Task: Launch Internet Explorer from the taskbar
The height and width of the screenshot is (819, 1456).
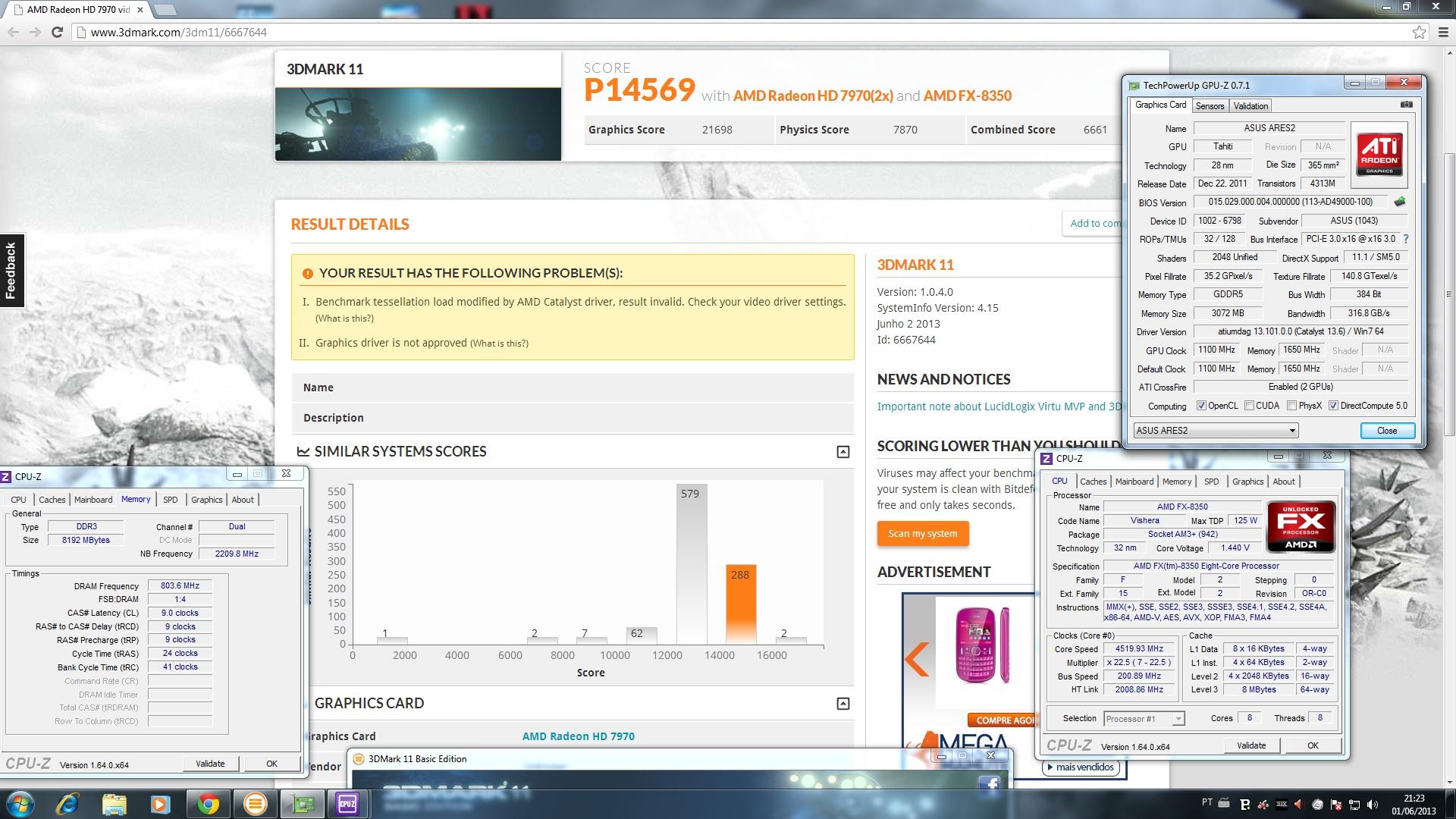Action: pyautogui.click(x=67, y=804)
